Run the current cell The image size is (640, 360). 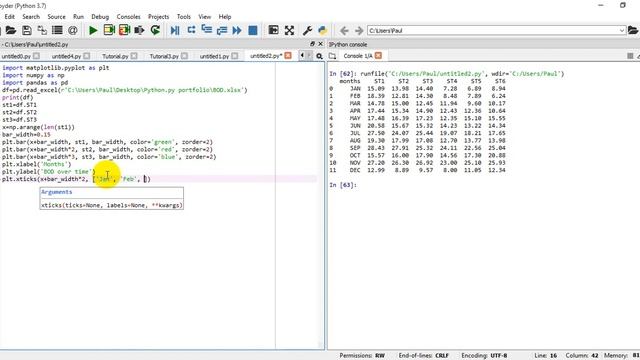pos(109,30)
